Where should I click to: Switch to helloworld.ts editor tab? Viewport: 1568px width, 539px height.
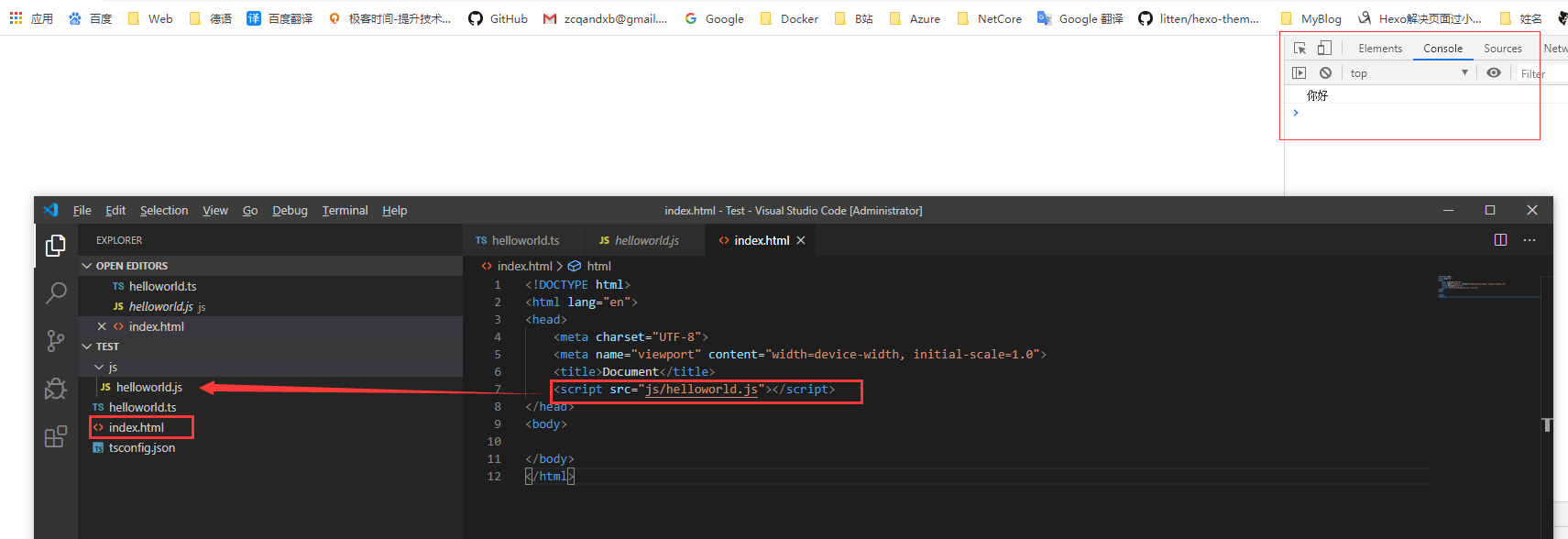point(518,240)
